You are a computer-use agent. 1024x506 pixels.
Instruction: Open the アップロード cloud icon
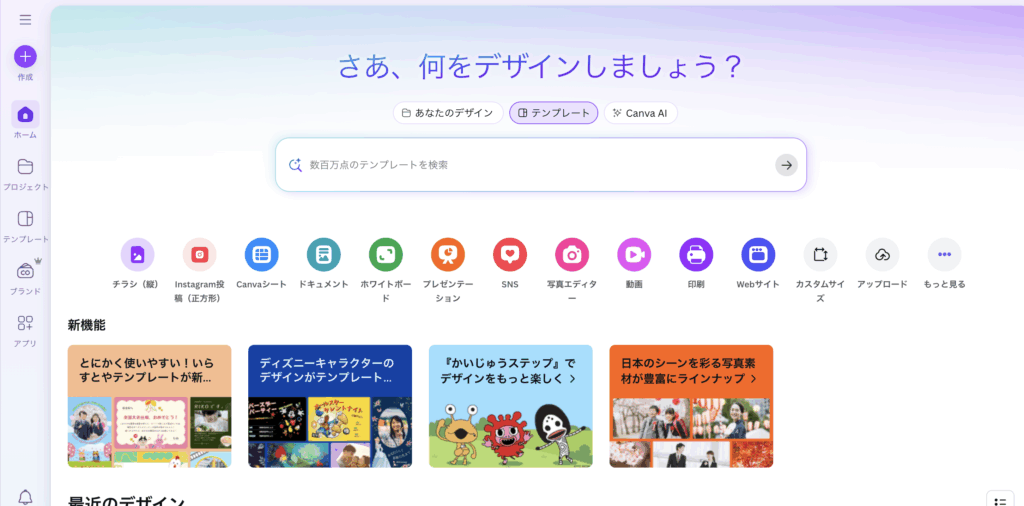[882, 255]
